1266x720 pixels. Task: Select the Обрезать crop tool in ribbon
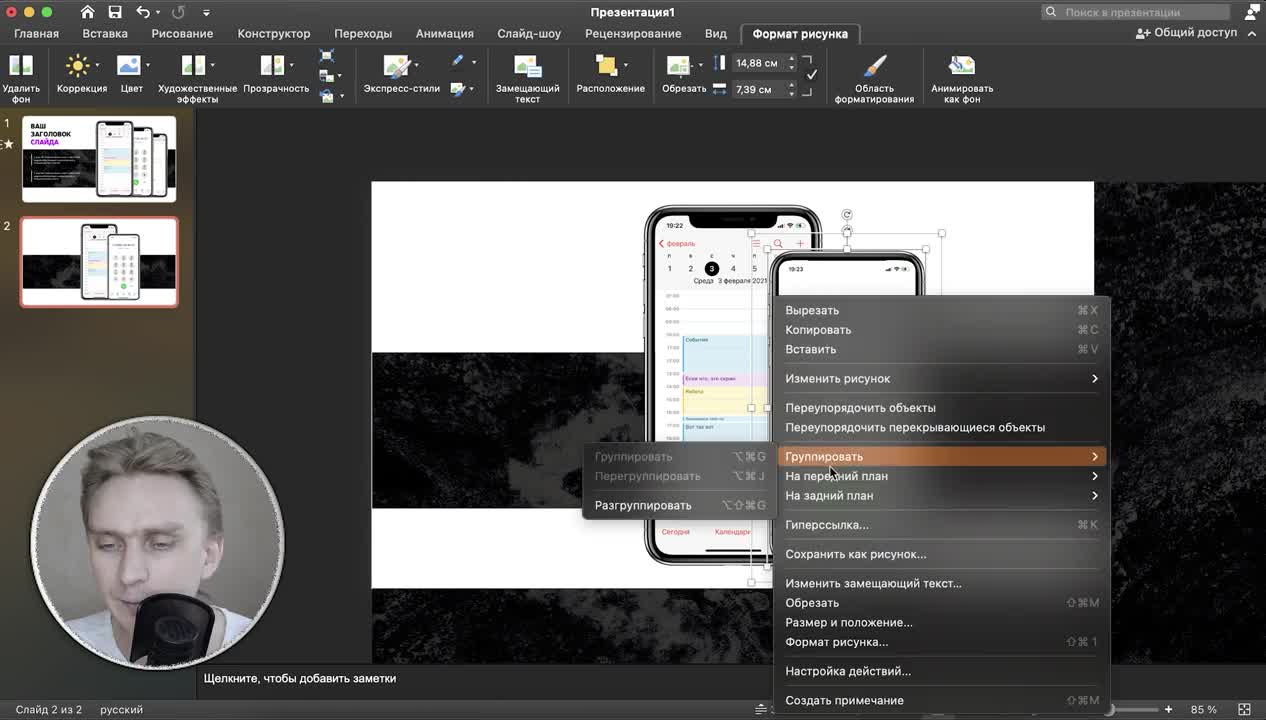[679, 66]
